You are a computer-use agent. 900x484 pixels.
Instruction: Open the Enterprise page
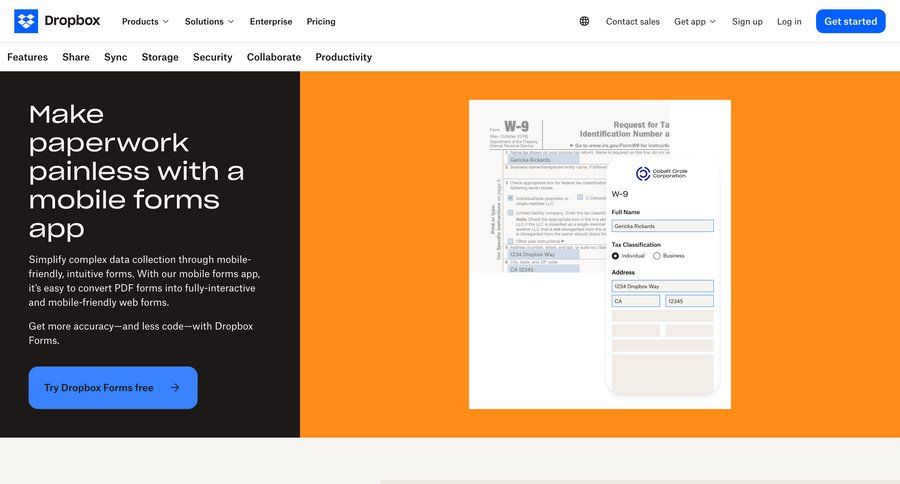click(271, 21)
